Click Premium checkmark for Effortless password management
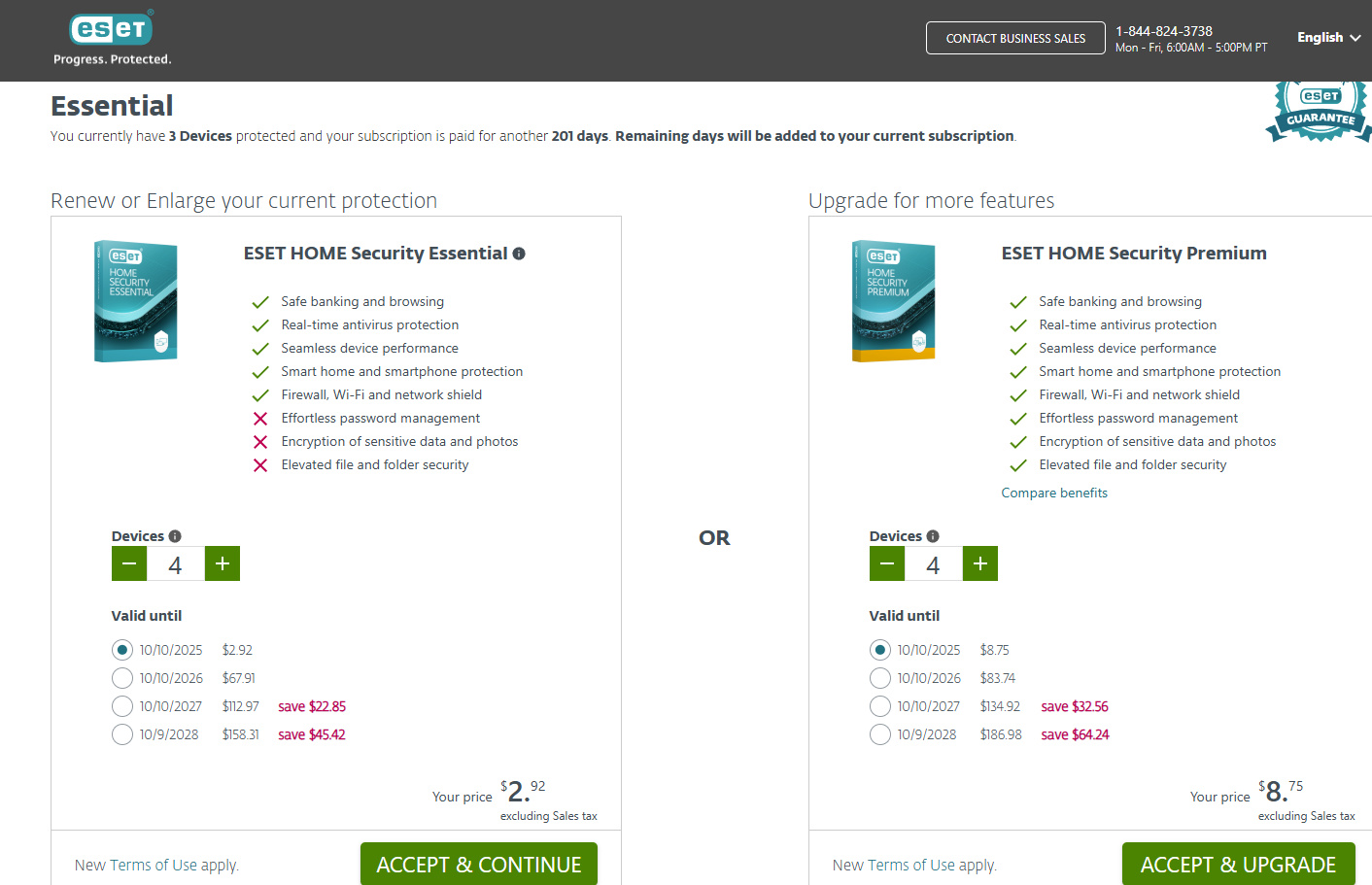 click(1018, 419)
